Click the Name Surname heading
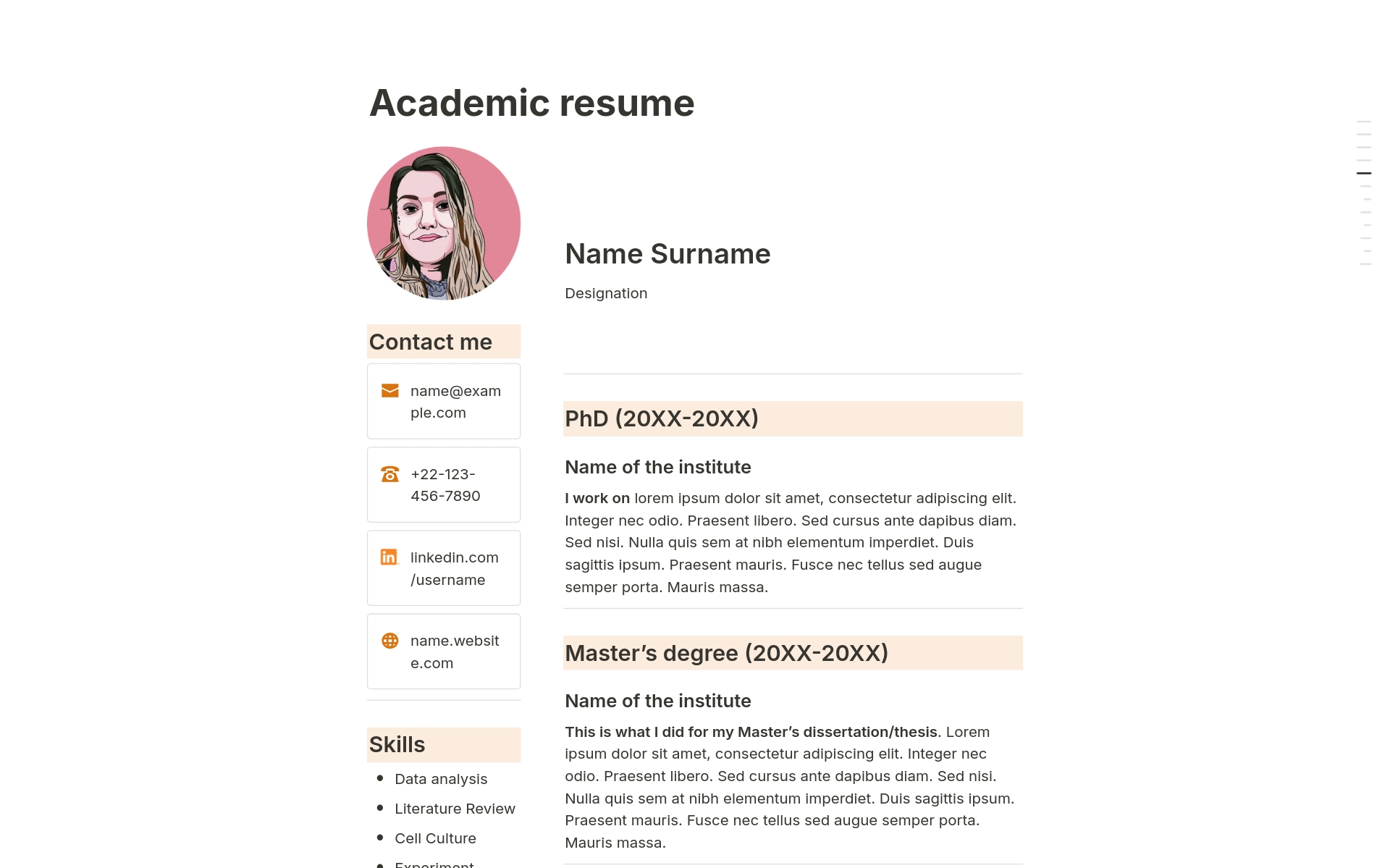 point(667,254)
